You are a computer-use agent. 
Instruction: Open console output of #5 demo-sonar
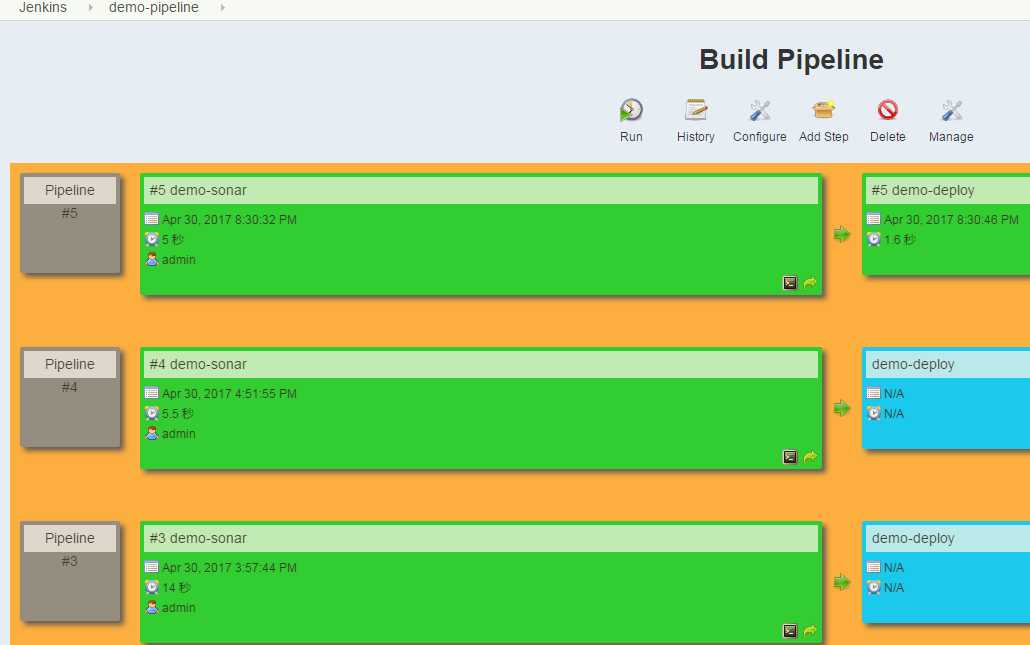pos(790,282)
